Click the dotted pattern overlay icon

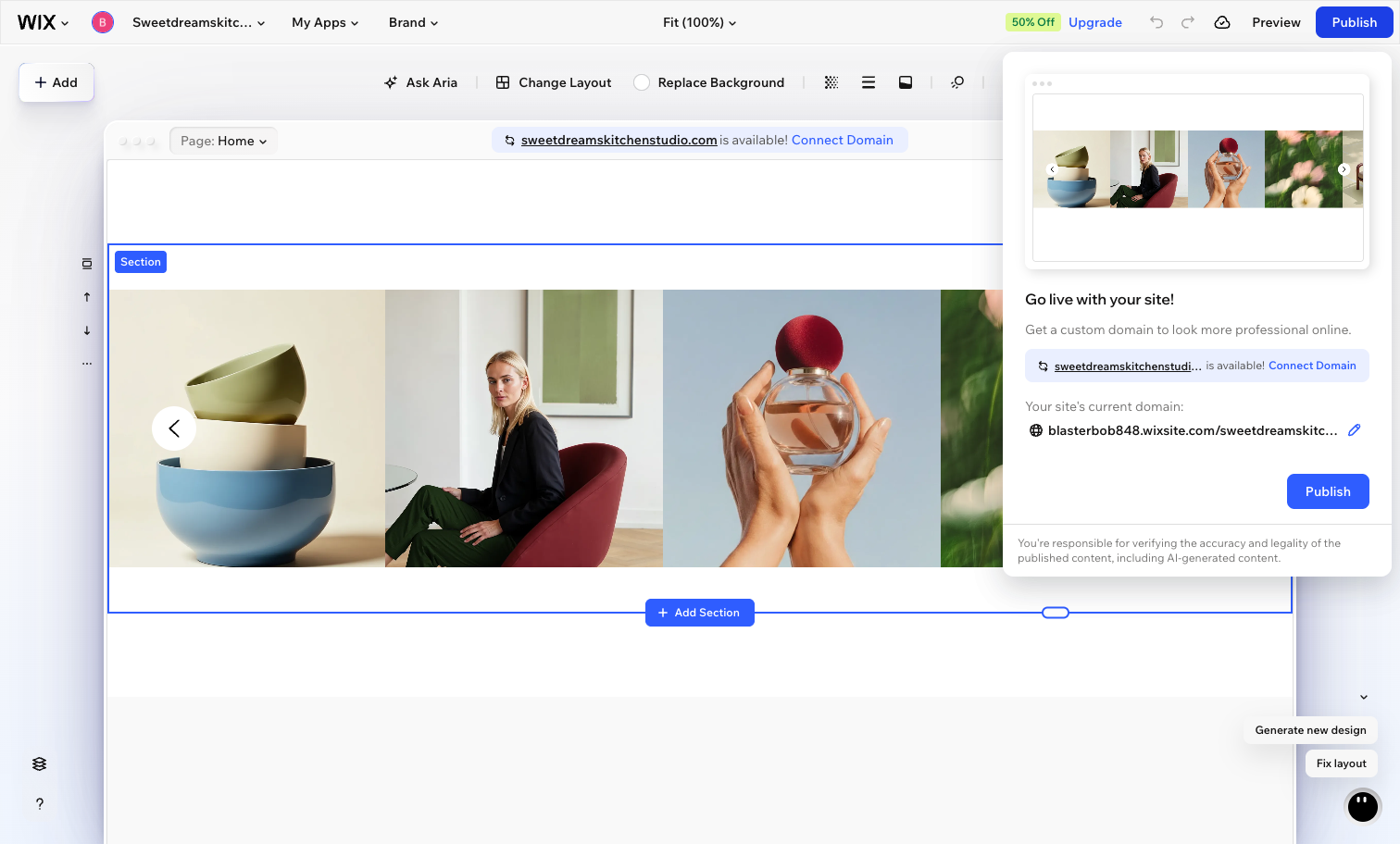(831, 82)
